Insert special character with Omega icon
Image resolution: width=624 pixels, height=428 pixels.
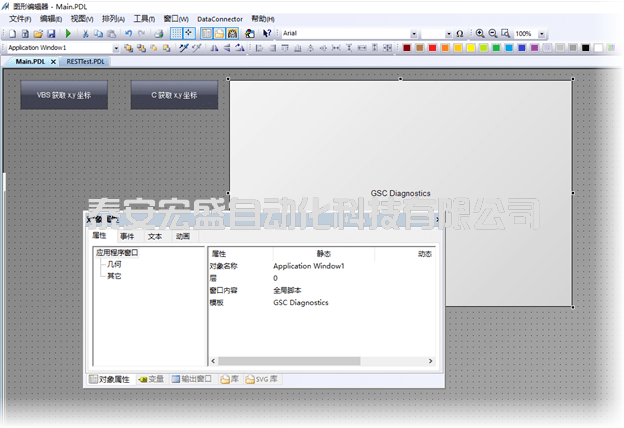(x=459, y=33)
